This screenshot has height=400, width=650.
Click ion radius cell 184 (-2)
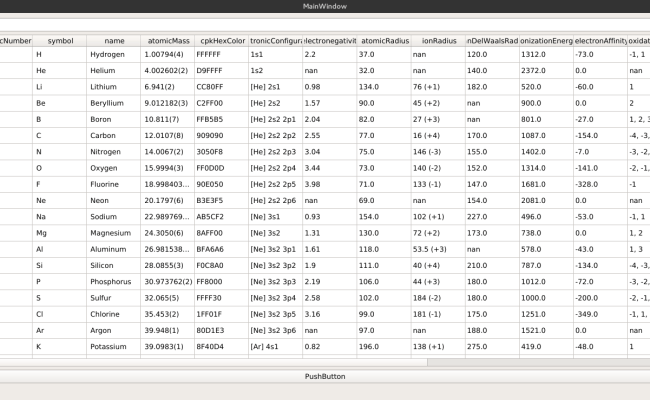(x=438, y=298)
